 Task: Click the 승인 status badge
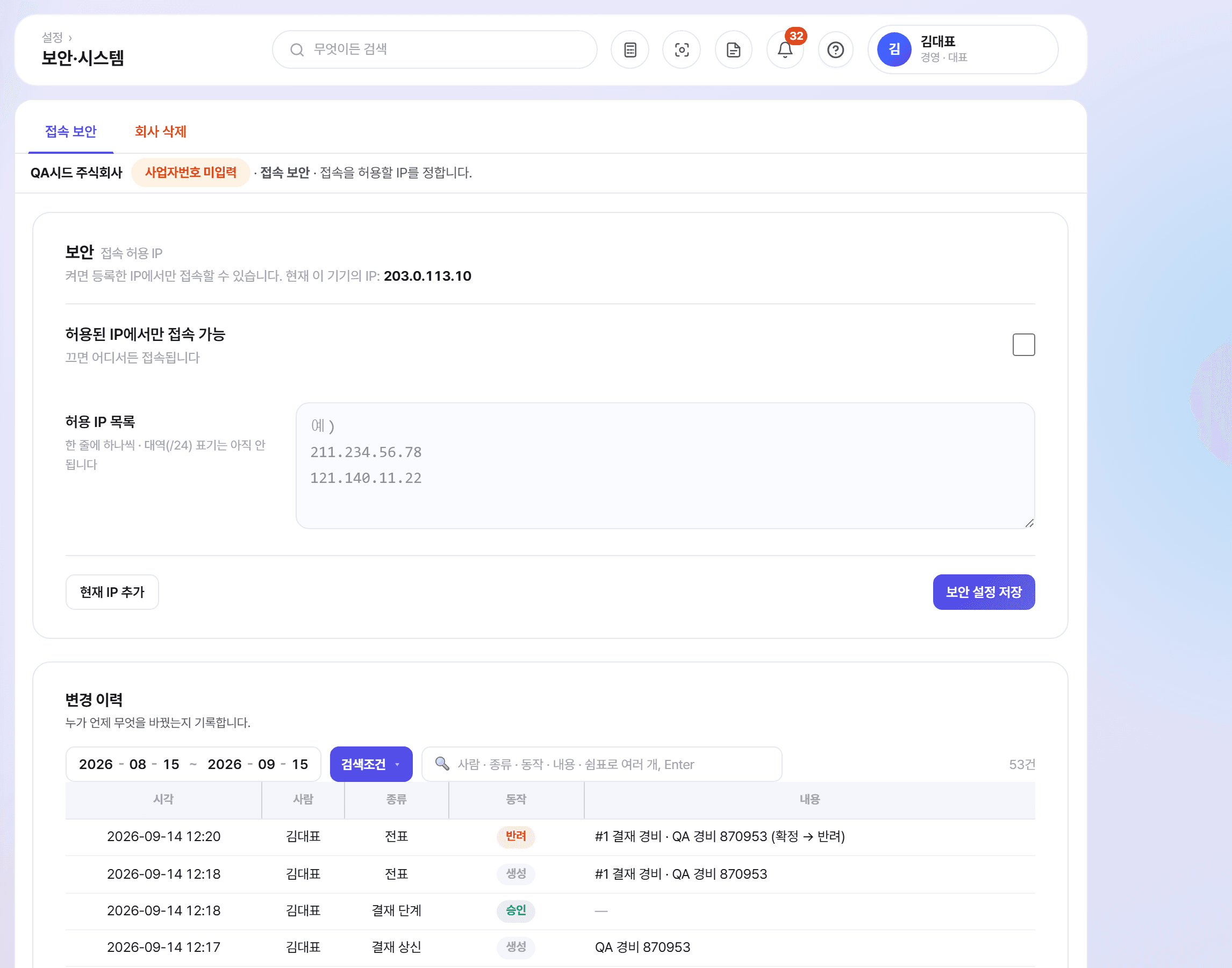click(x=515, y=910)
